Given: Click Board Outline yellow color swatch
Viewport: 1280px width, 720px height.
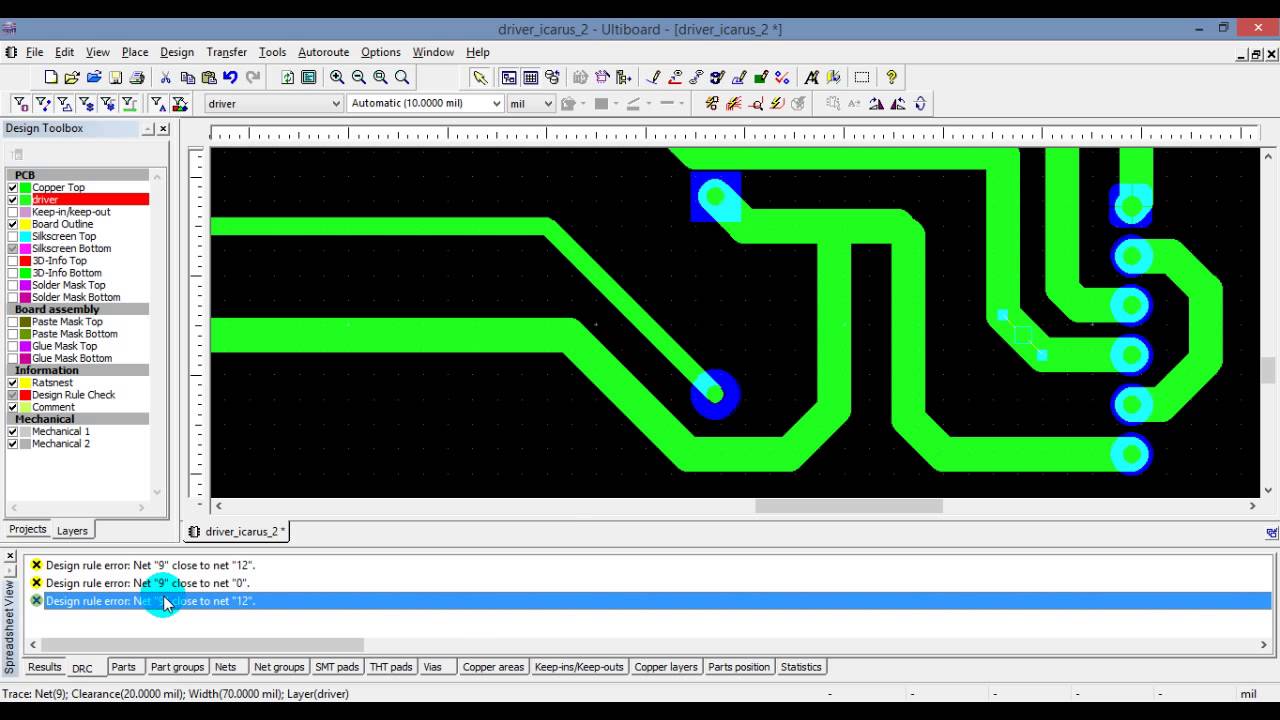Looking at the screenshot, I should coord(25,224).
